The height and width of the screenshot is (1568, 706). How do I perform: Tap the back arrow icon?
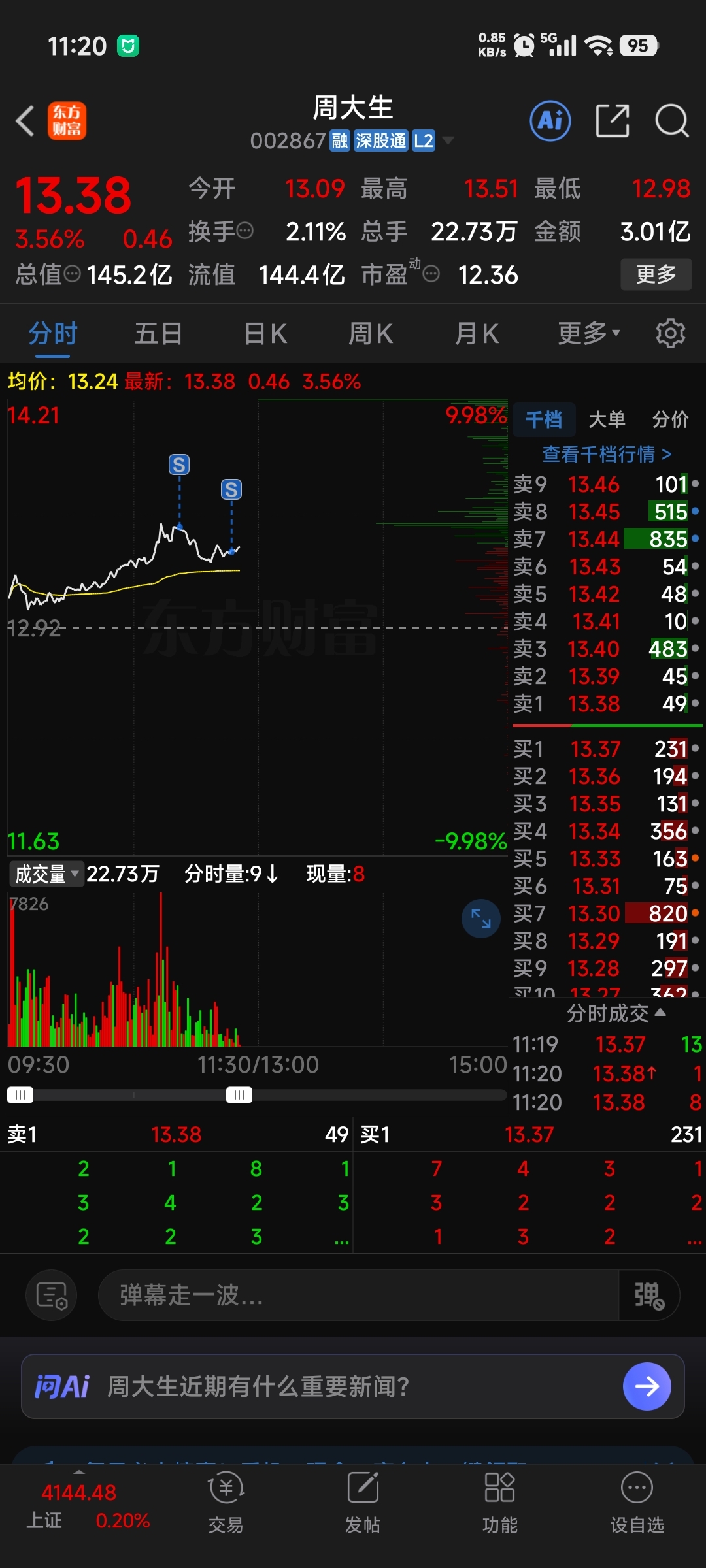25,121
